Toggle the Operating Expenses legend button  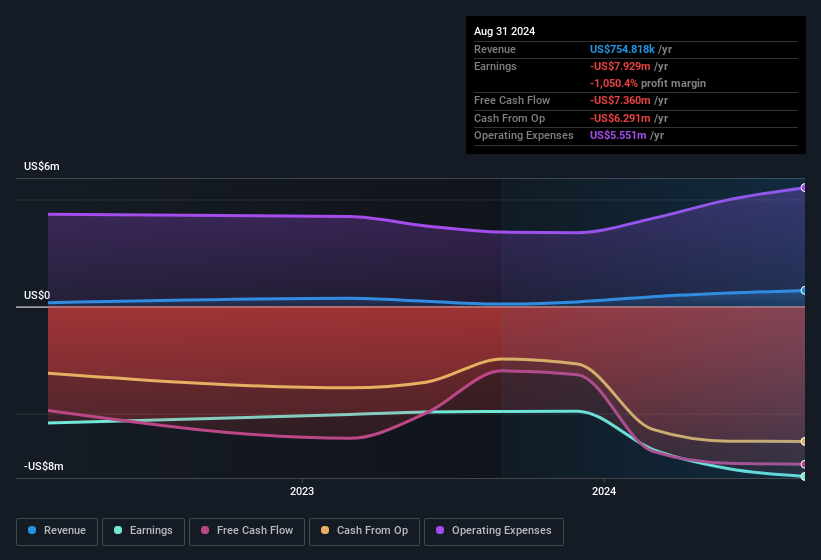[x=494, y=531]
